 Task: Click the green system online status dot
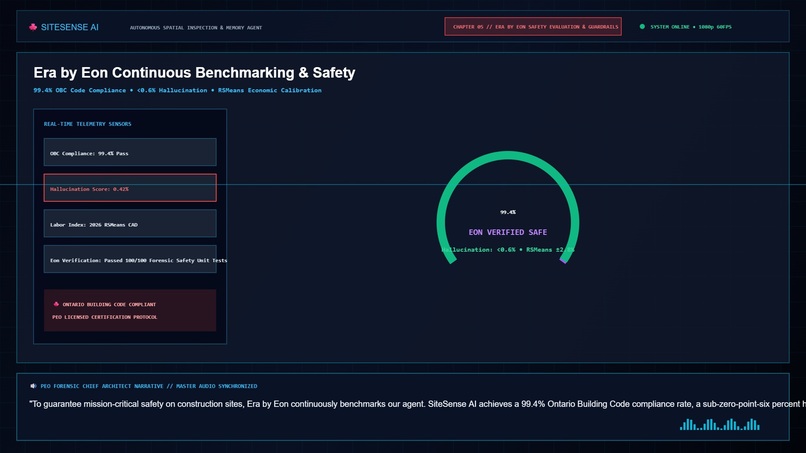(x=642, y=26)
